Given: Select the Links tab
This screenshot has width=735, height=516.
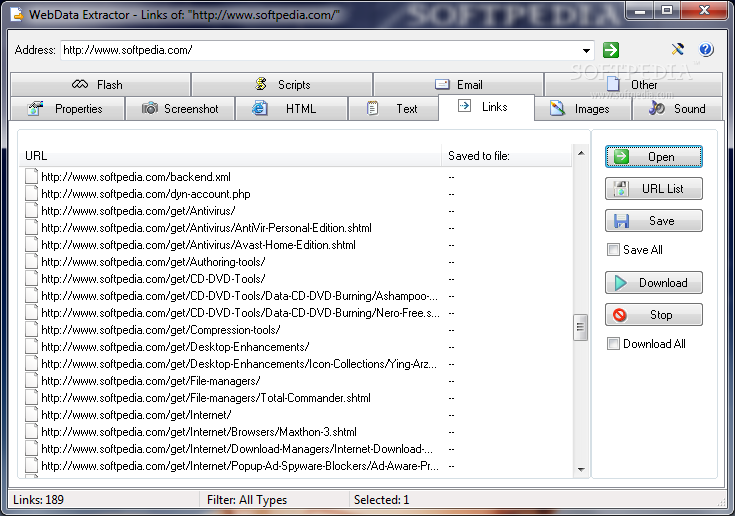Looking at the screenshot, I should [487, 107].
